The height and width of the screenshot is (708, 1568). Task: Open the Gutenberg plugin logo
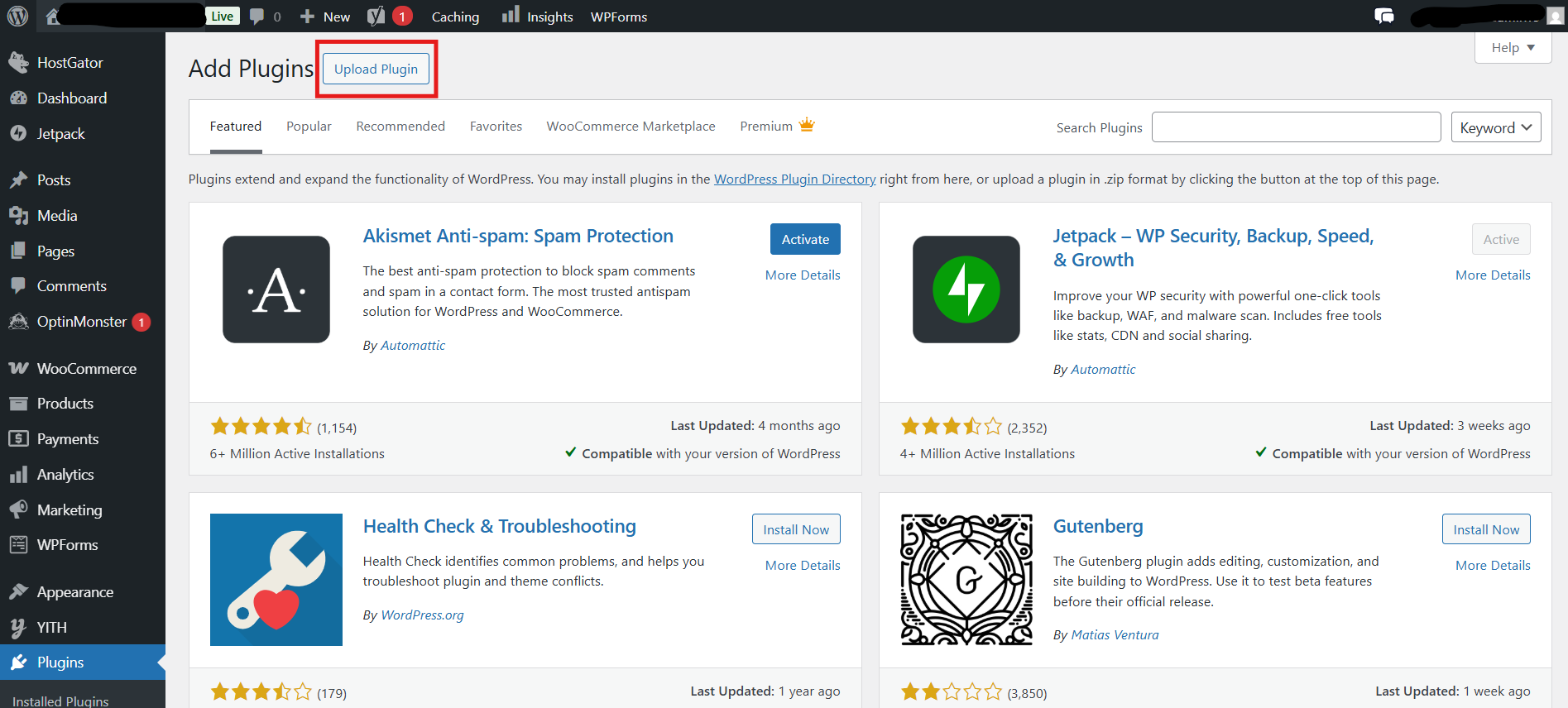(966, 579)
